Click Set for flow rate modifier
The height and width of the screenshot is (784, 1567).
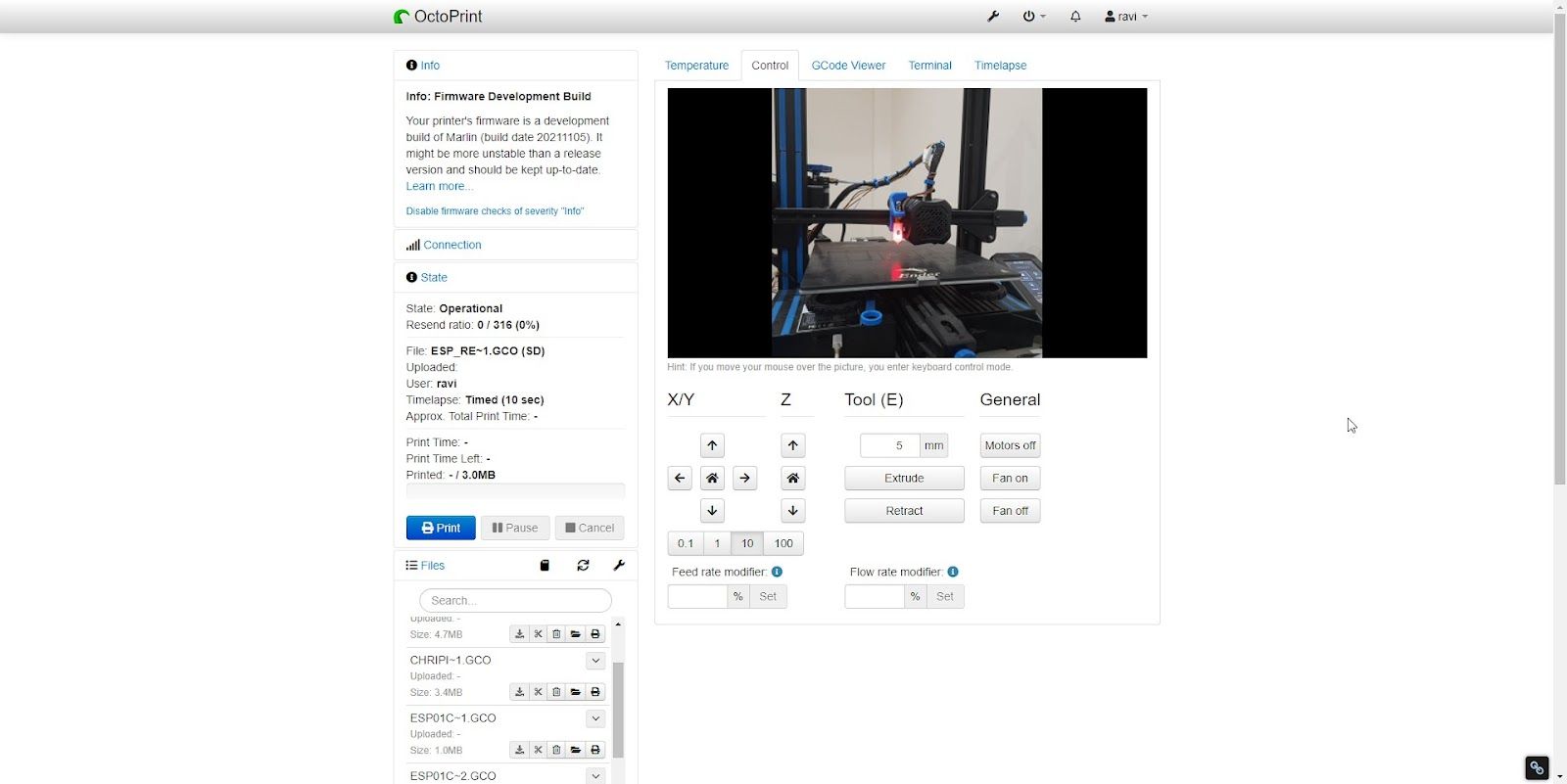point(945,596)
